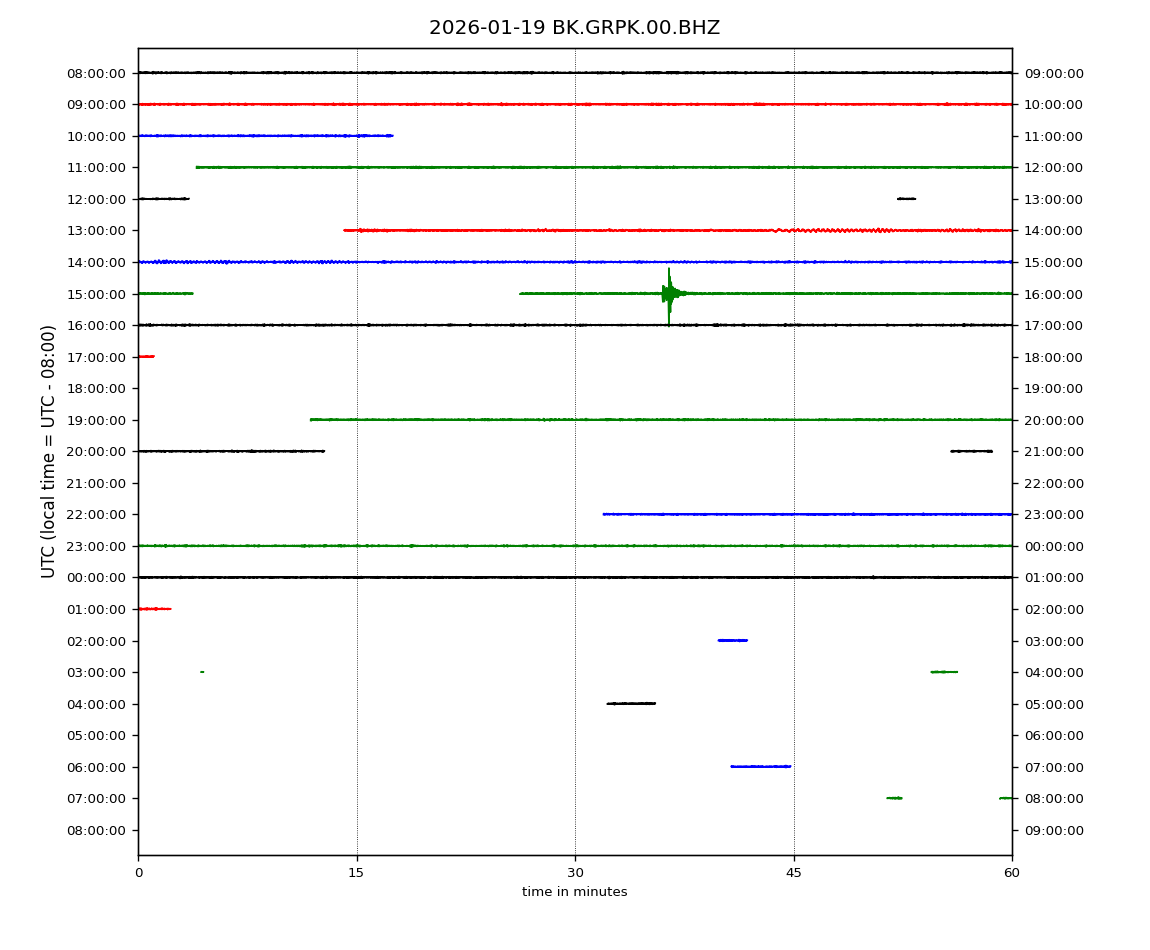This screenshot has width=1150, height=950.
Task: Click the green trace in 19:00 row
Action: [x=660, y=419]
